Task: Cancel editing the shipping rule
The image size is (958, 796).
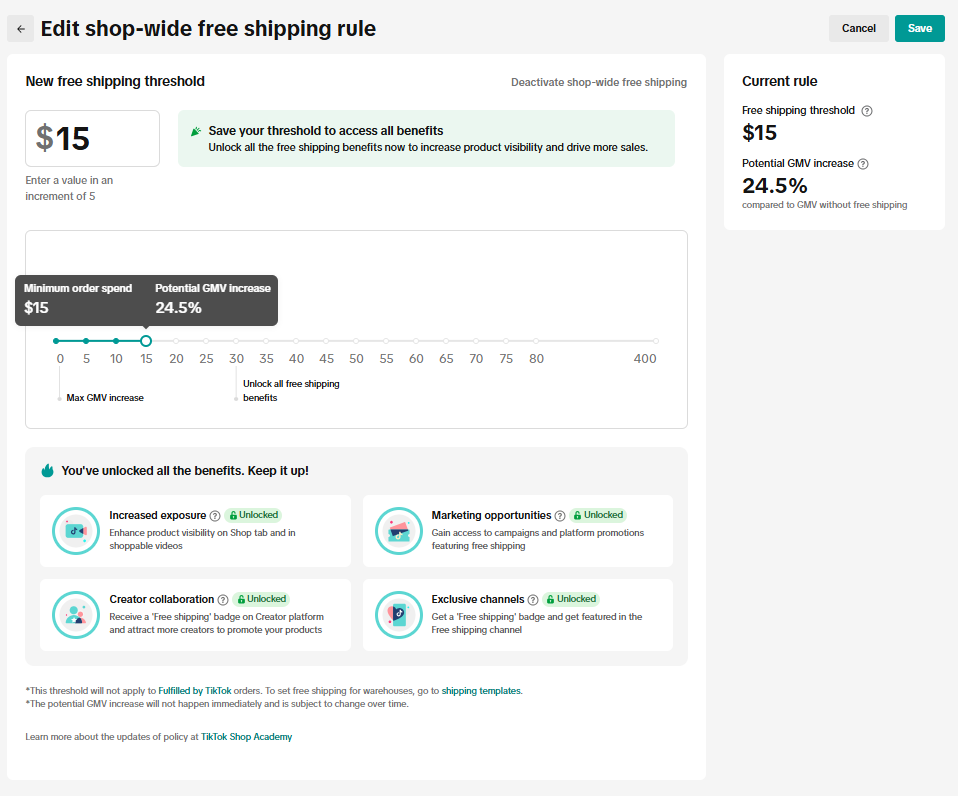Action: 858,28
